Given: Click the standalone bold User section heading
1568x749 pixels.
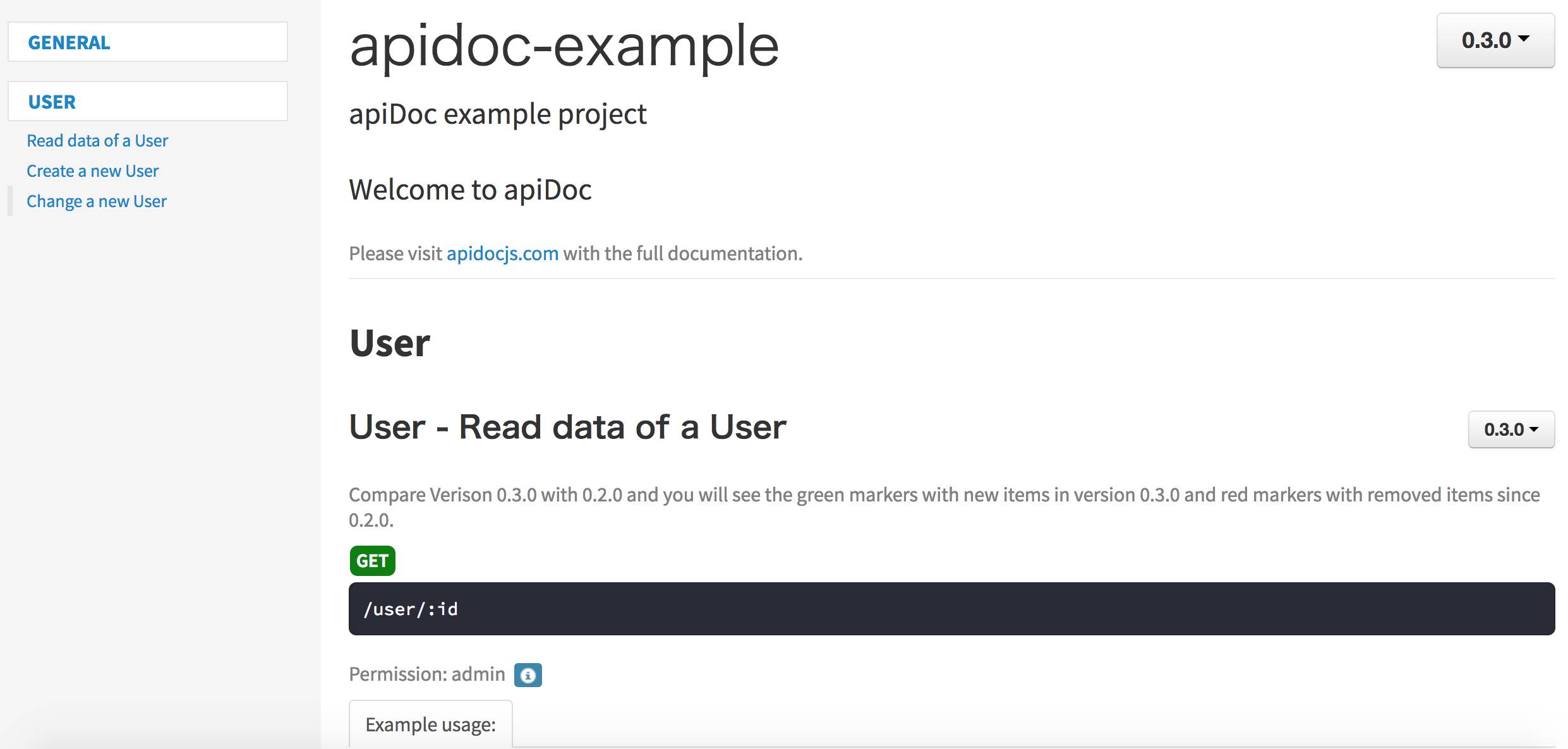Looking at the screenshot, I should click(x=390, y=343).
